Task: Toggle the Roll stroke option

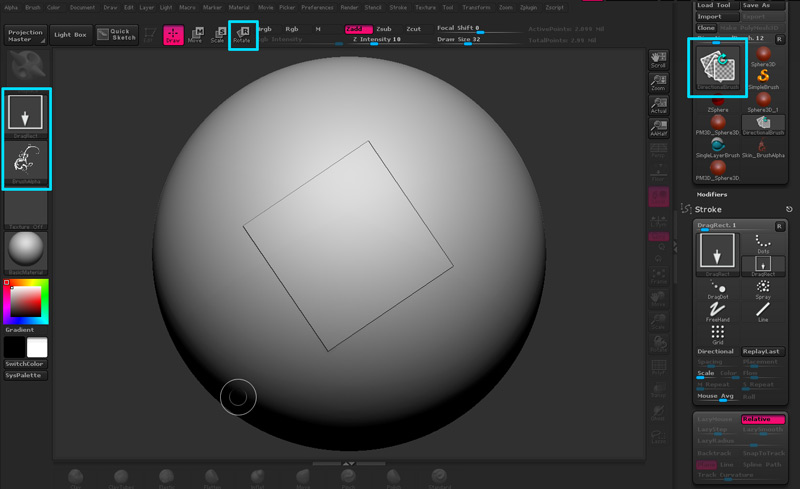Action: click(x=749, y=396)
